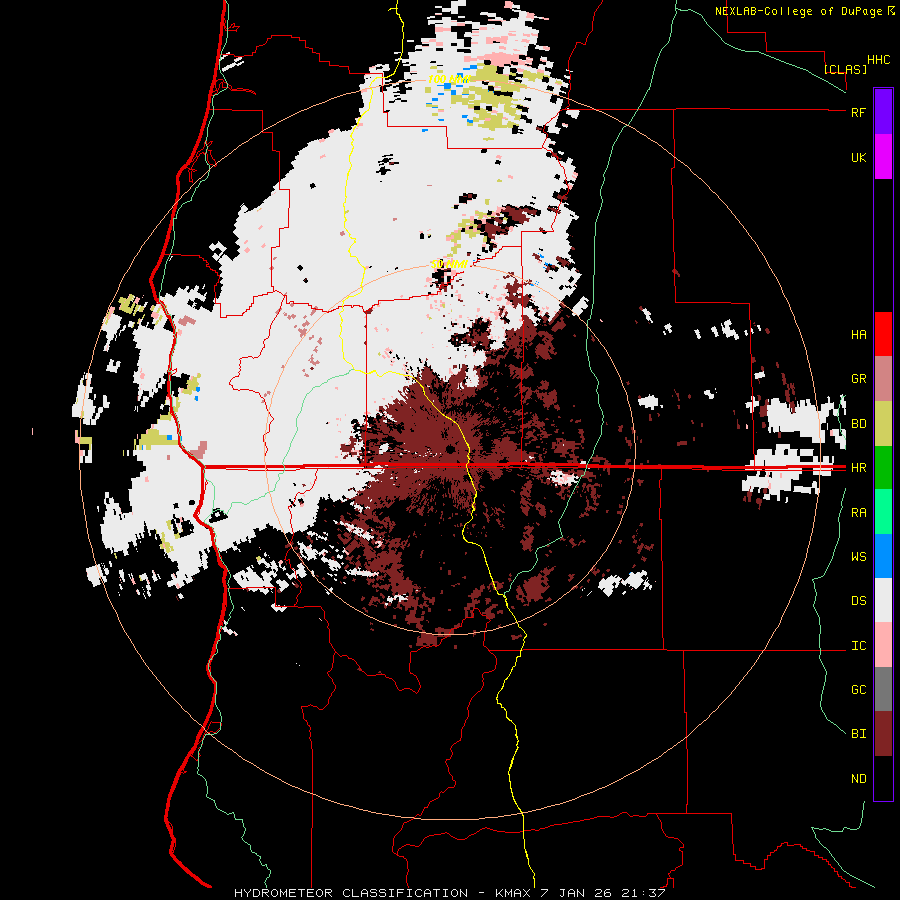900x900 pixels.
Task: Click the BI legend label
Action: pos(858,734)
